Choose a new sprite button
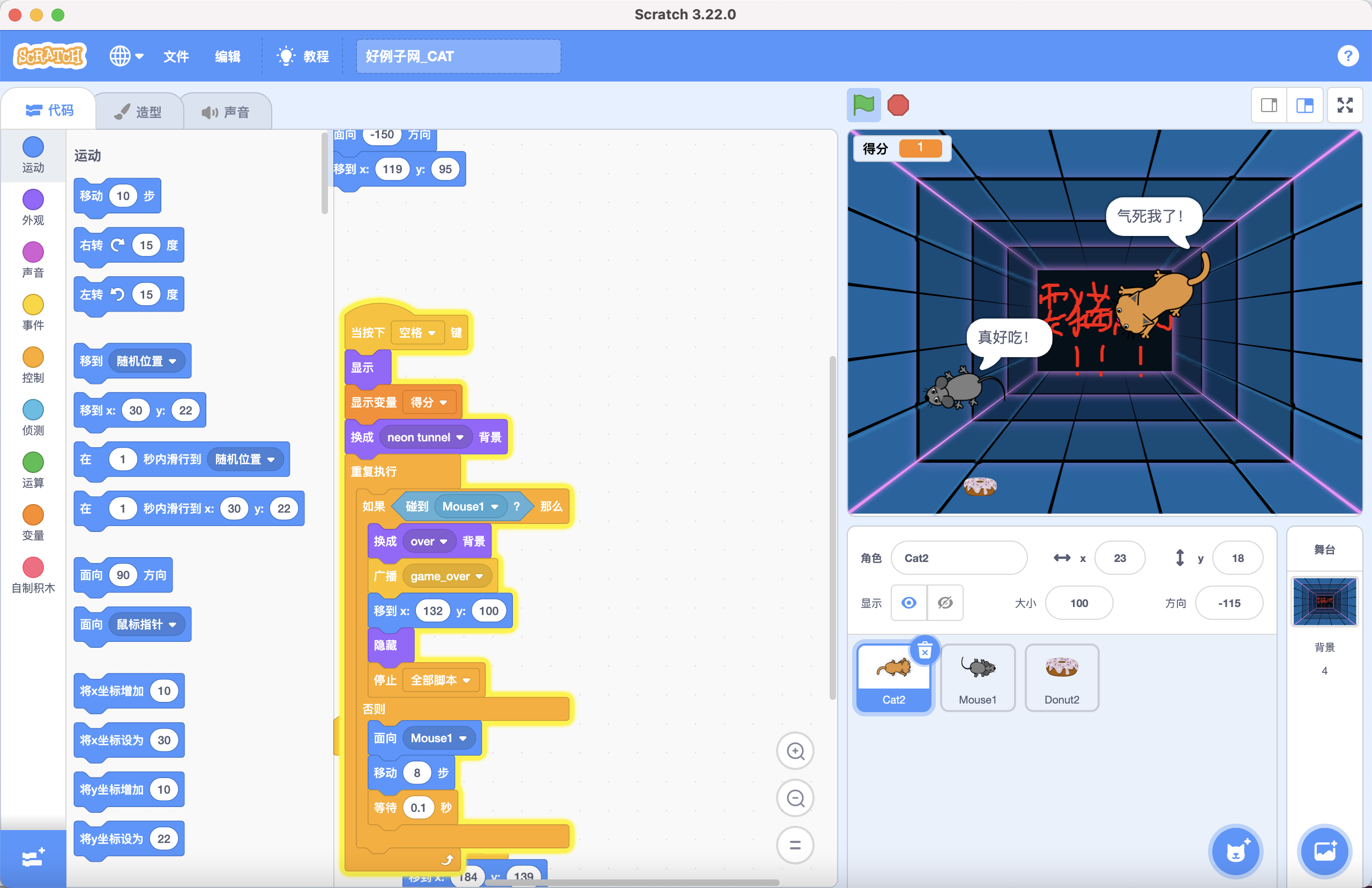Image resolution: width=1372 pixels, height=888 pixels. [x=1235, y=851]
